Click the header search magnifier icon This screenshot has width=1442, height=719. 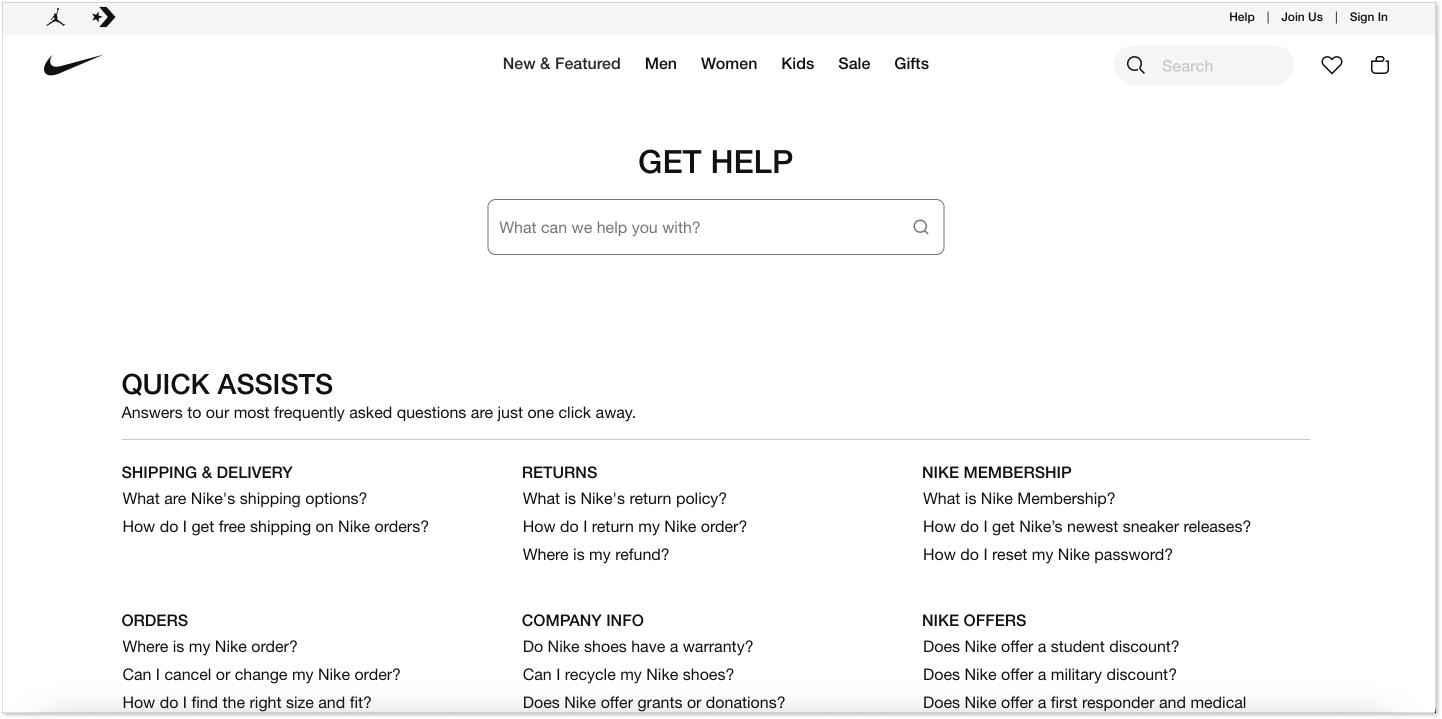[1135, 65]
